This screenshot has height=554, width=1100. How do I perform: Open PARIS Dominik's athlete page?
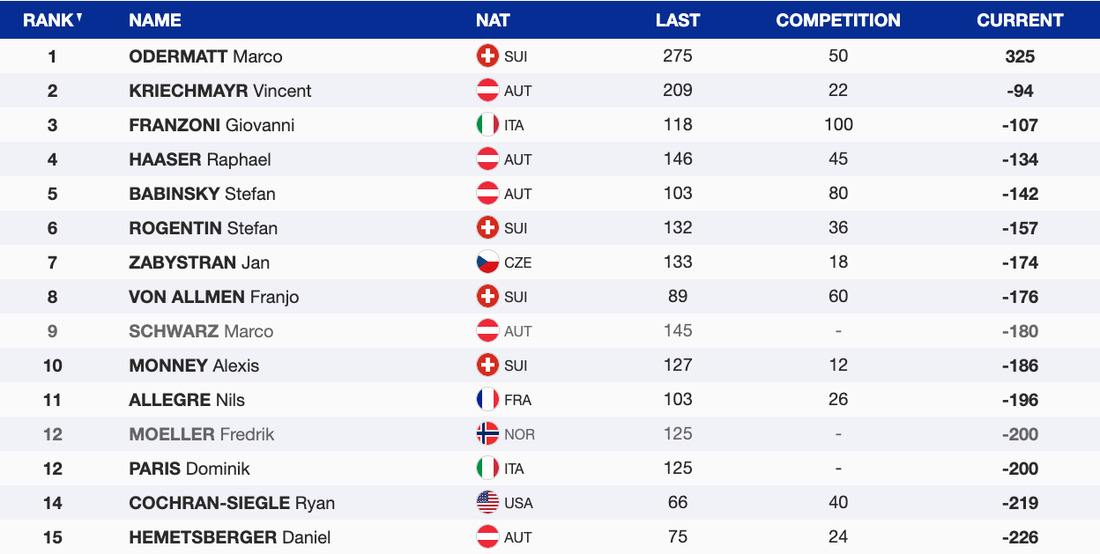(x=189, y=469)
